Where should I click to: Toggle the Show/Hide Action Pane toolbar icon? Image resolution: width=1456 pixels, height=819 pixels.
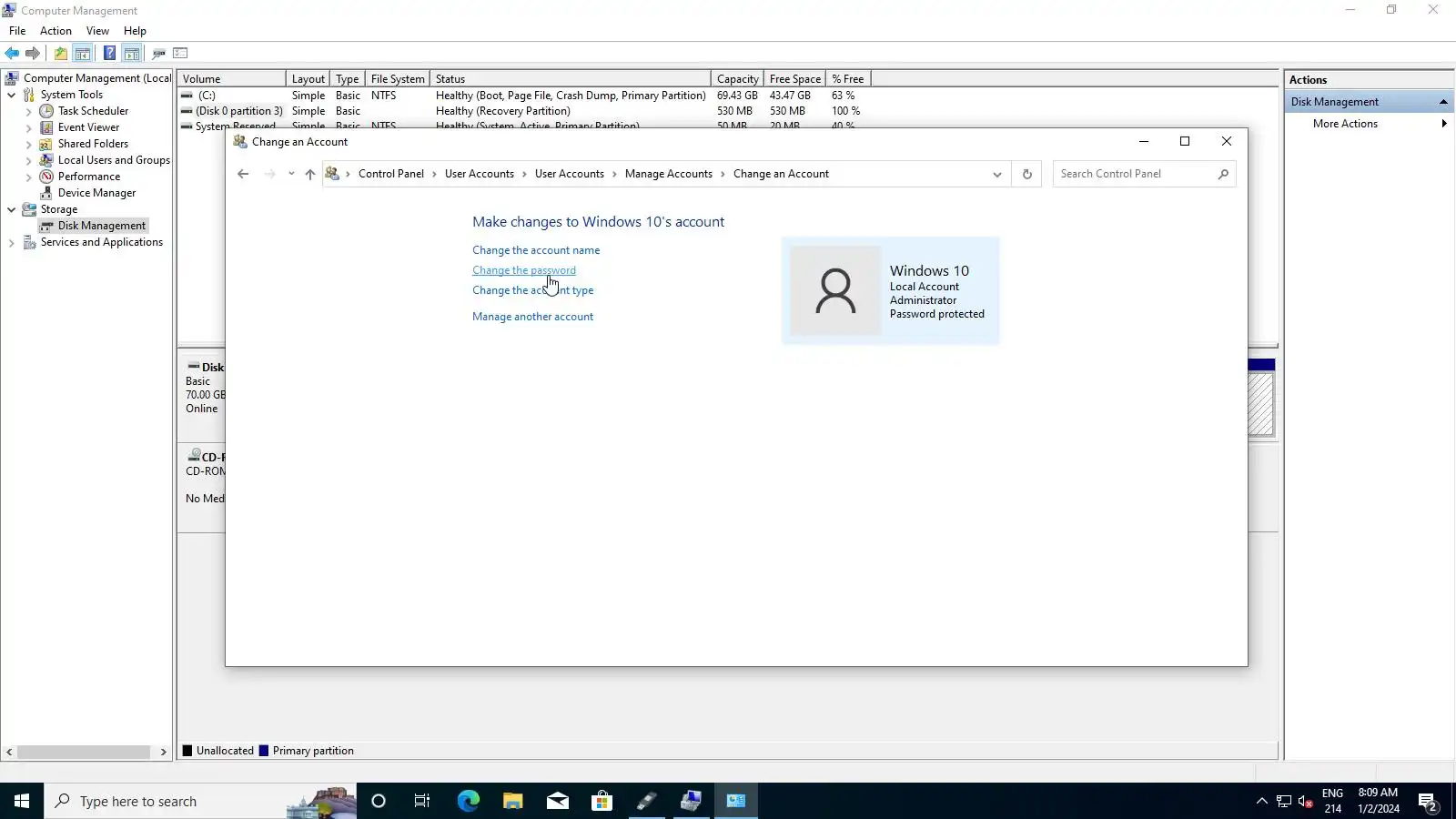point(132,53)
